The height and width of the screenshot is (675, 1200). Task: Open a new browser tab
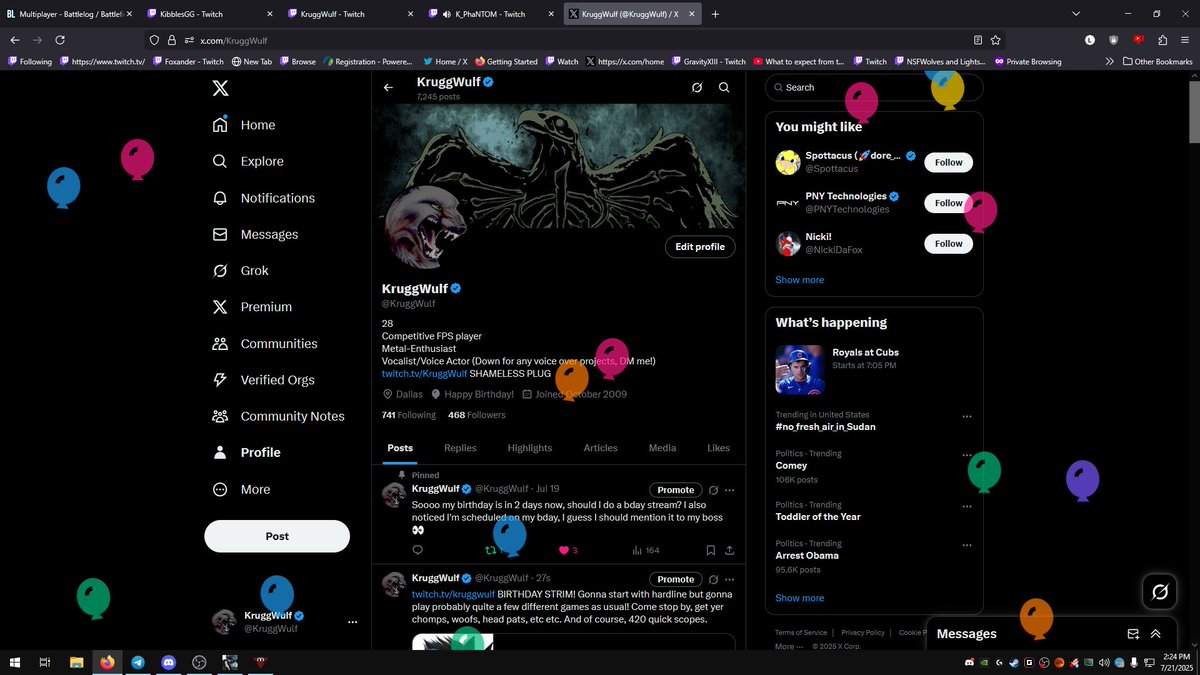715,14
